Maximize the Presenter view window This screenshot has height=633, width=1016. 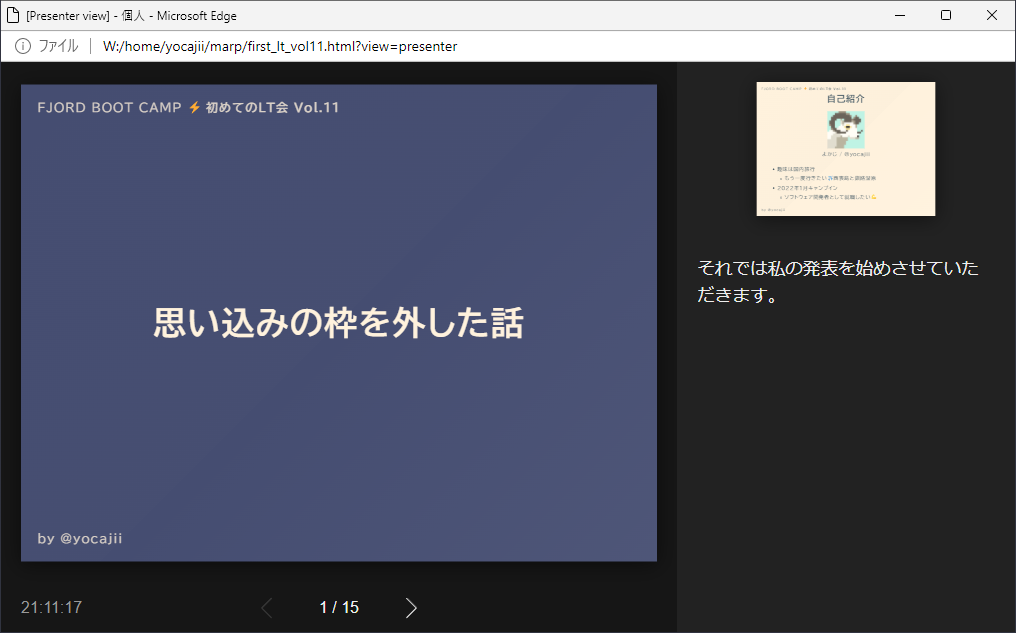pos(946,15)
